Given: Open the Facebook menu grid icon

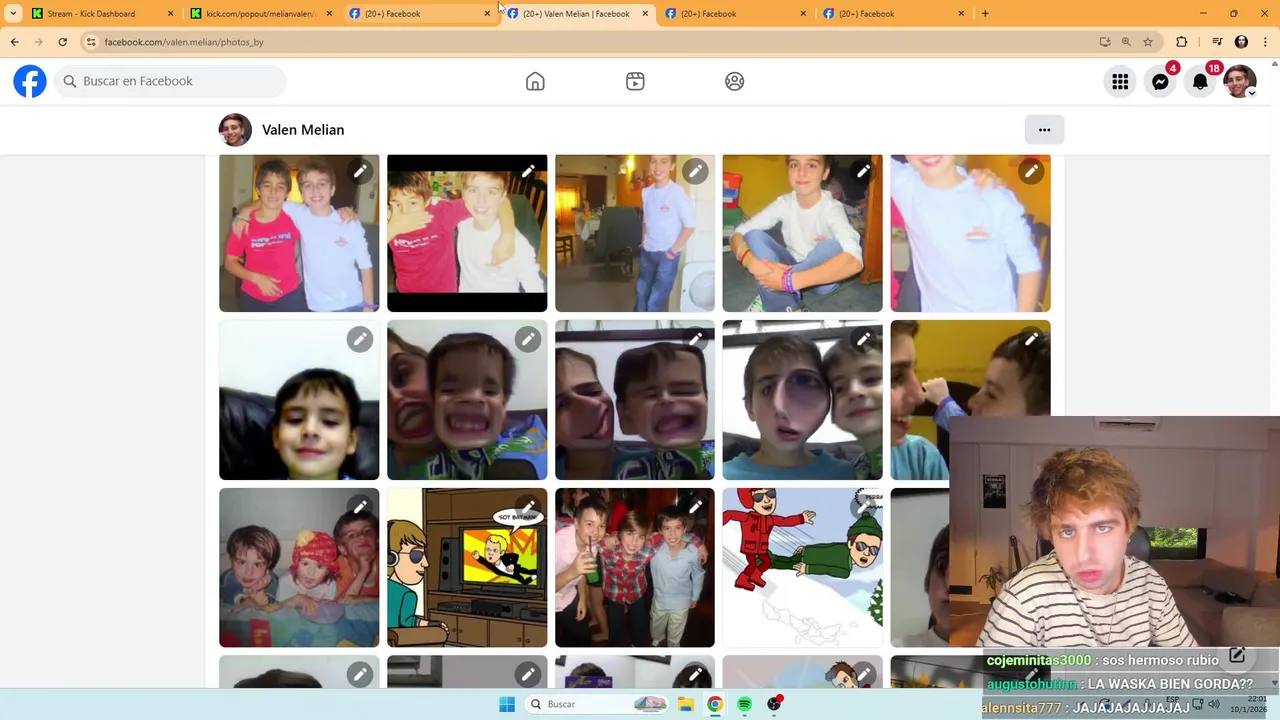Looking at the screenshot, I should (x=1120, y=82).
